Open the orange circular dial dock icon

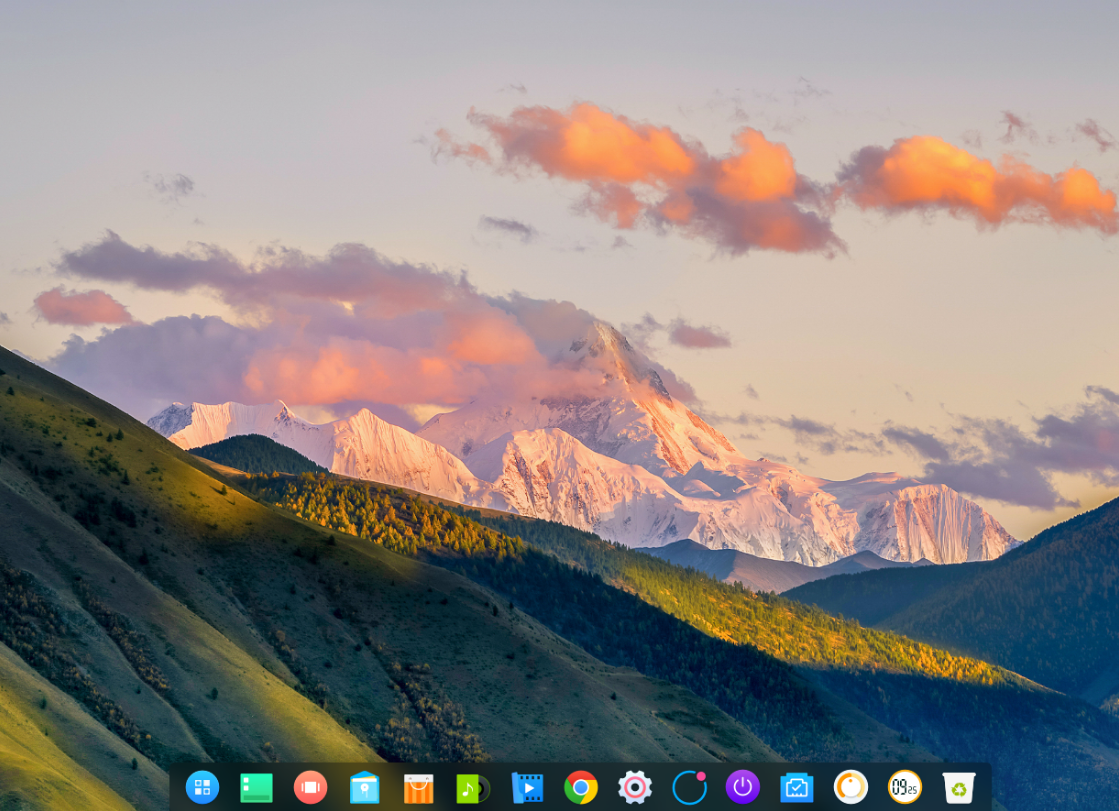851,787
